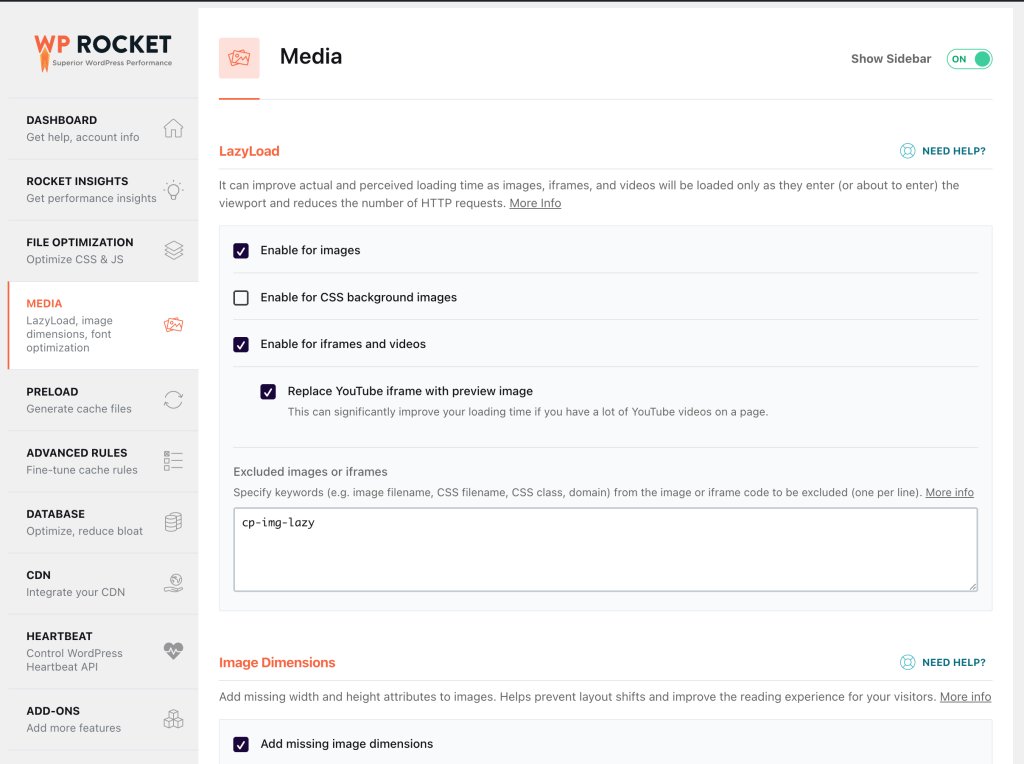Enable LazyLoad for CSS background images

(240, 297)
